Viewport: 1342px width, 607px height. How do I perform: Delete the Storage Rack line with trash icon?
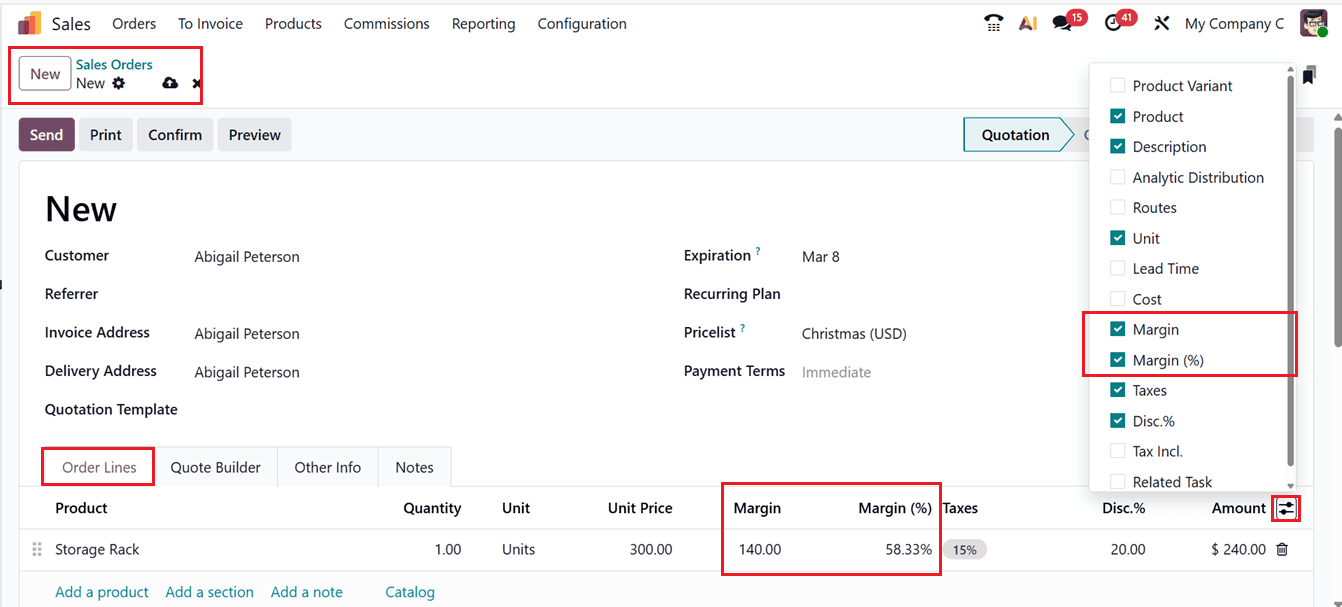pos(1283,549)
